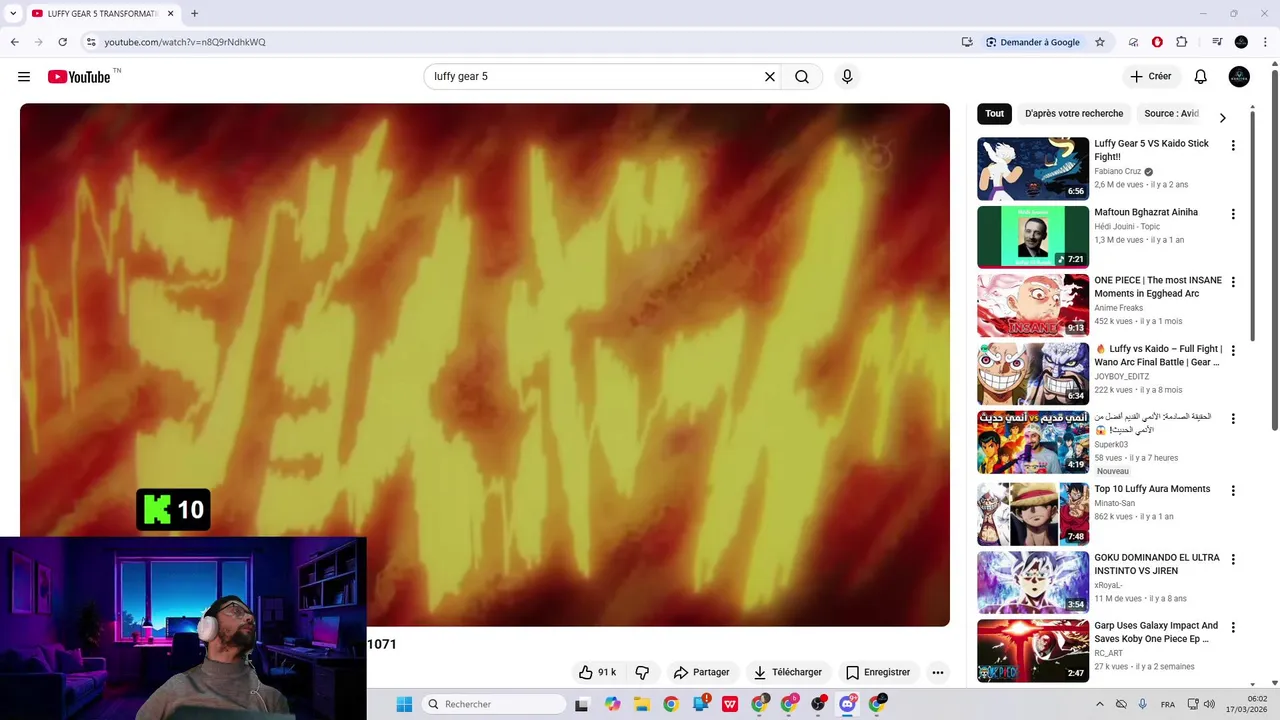This screenshot has width=1280, height=720.
Task: Open options for Top 10 Luffy Aura Moments
Action: pyautogui.click(x=1233, y=491)
